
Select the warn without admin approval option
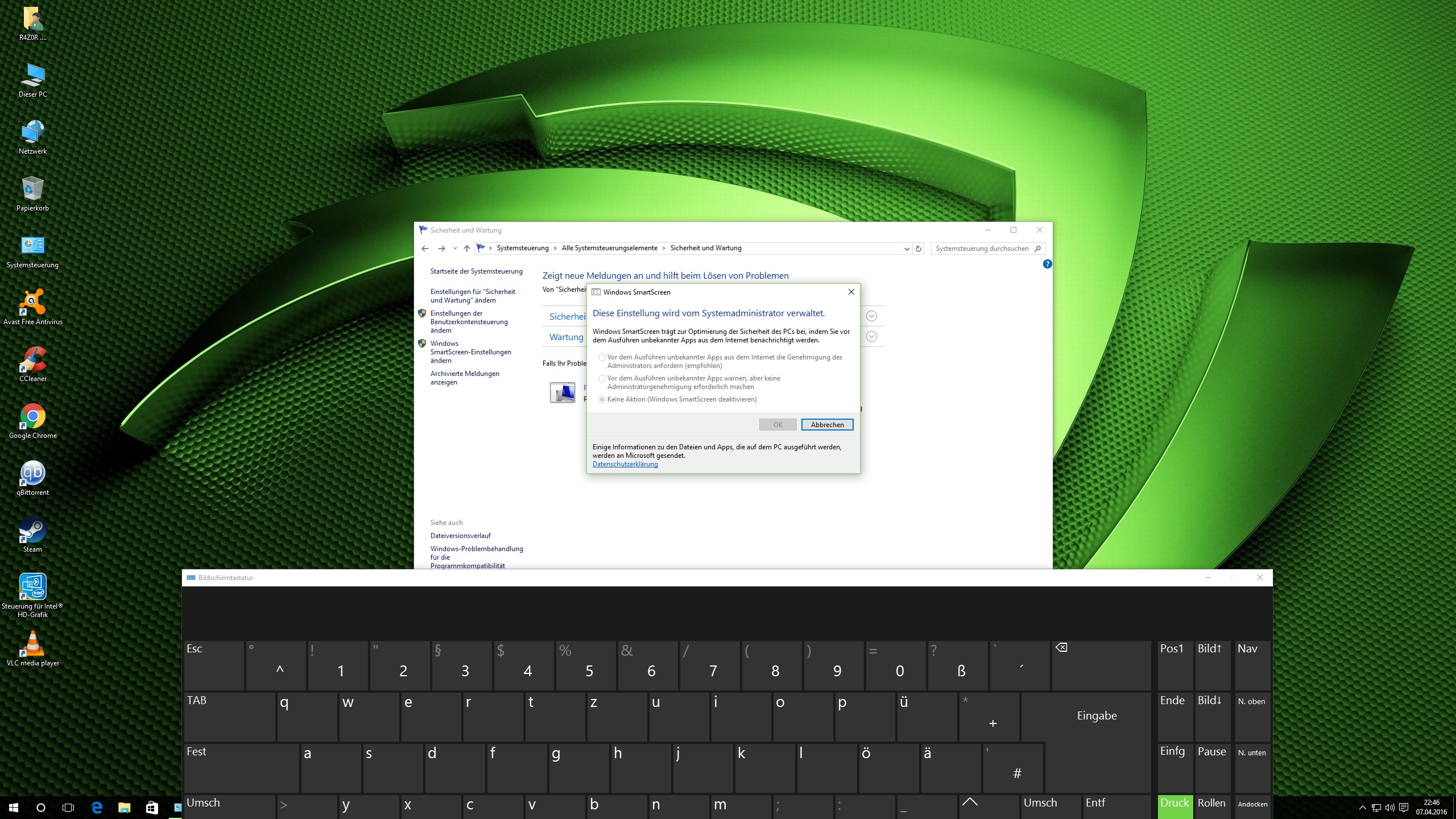pos(602,379)
